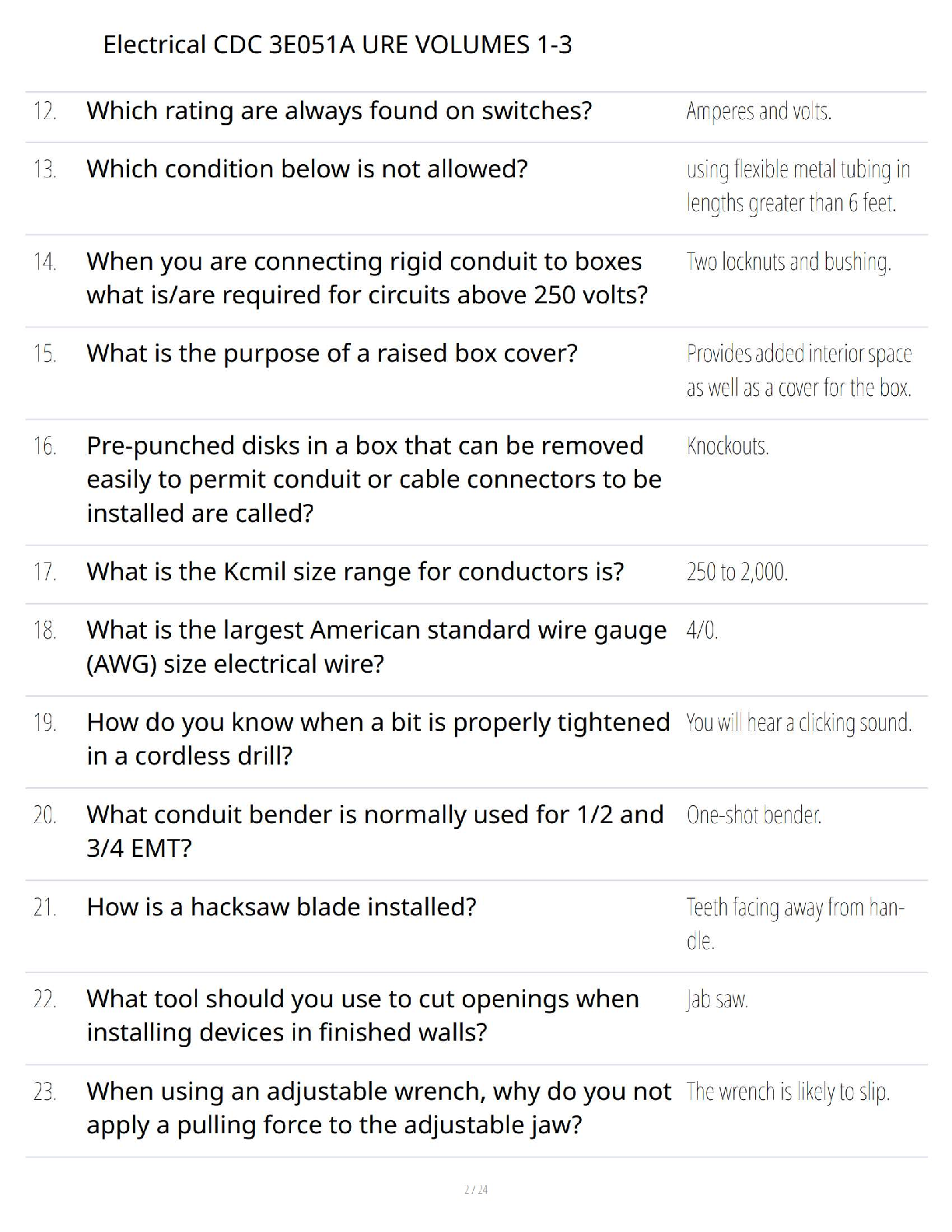Select question 23 about adjustable wrench
The width and height of the screenshot is (952, 1232).
(x=379, y=1108)
